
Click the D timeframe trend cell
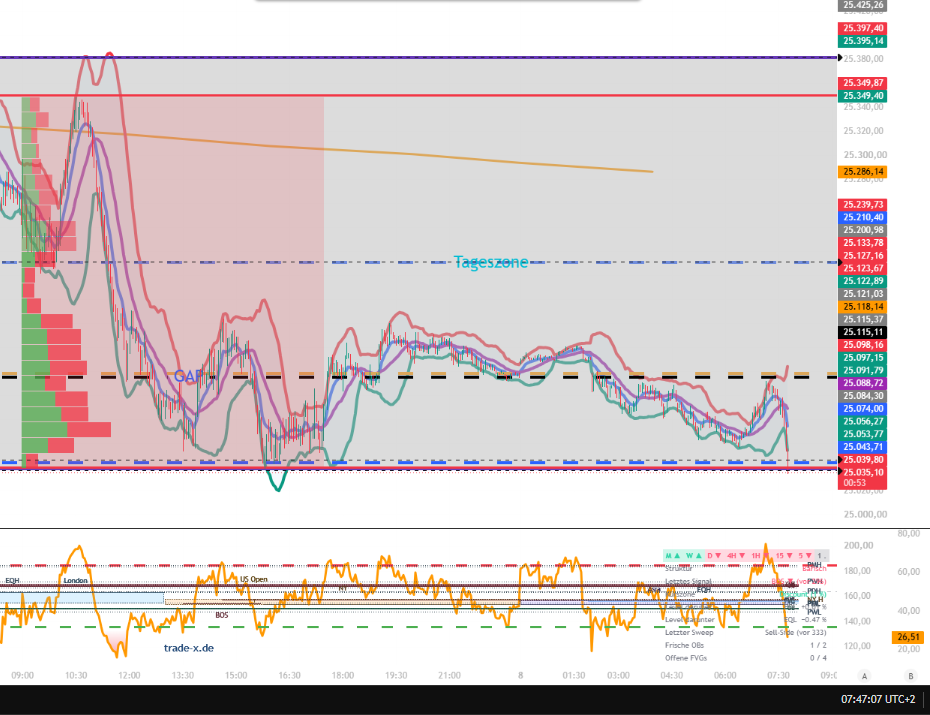click(x=714, y=556)
